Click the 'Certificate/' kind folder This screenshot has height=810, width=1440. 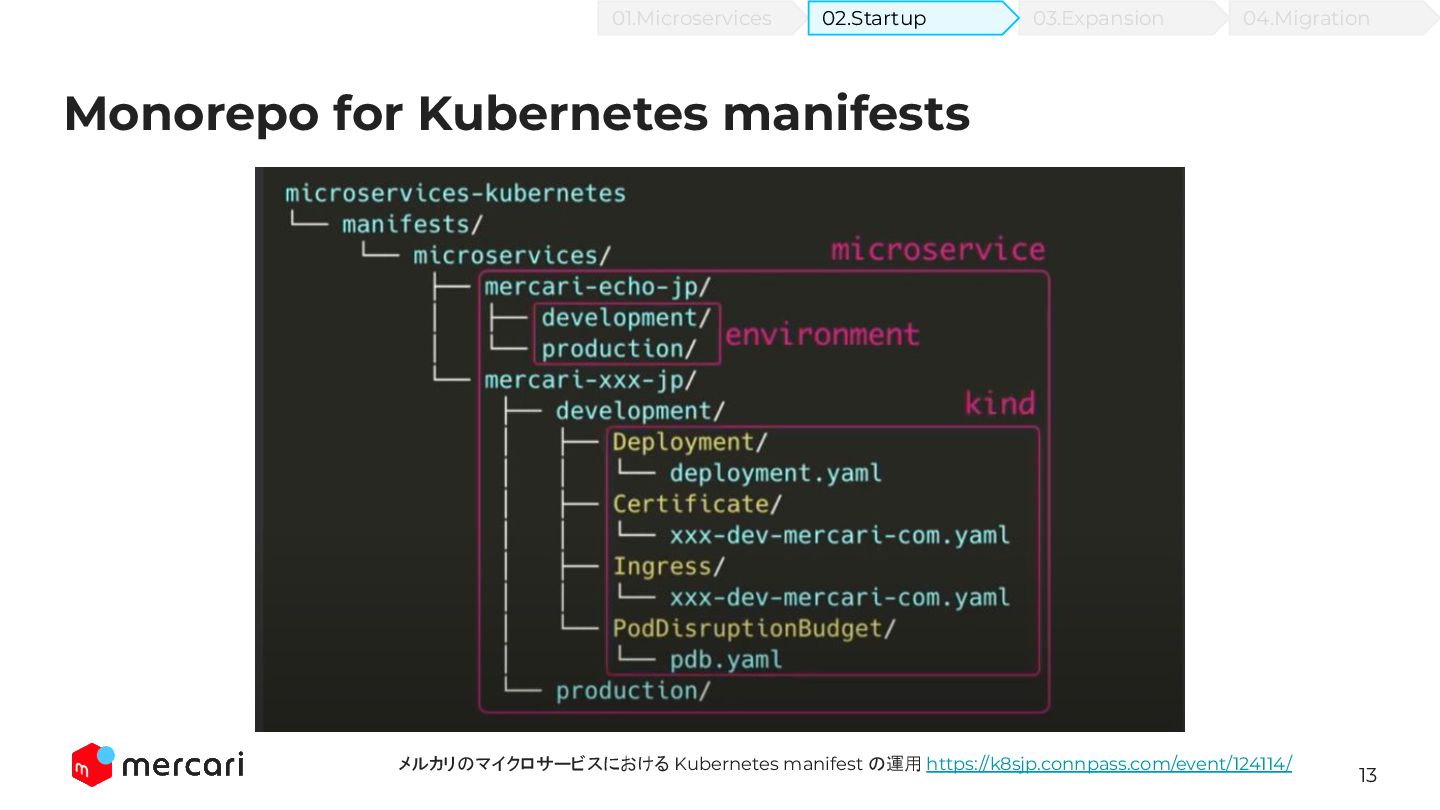tap(697, 504)
